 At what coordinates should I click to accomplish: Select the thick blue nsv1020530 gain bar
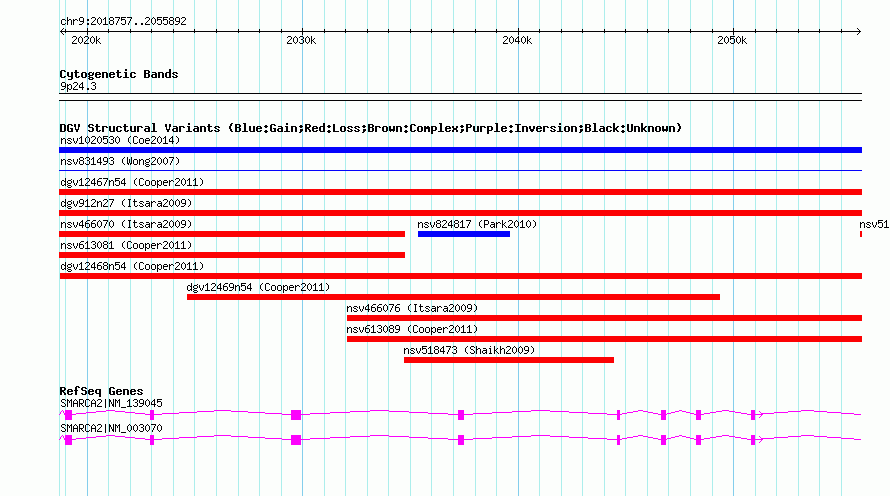click(x=460, y=150)
